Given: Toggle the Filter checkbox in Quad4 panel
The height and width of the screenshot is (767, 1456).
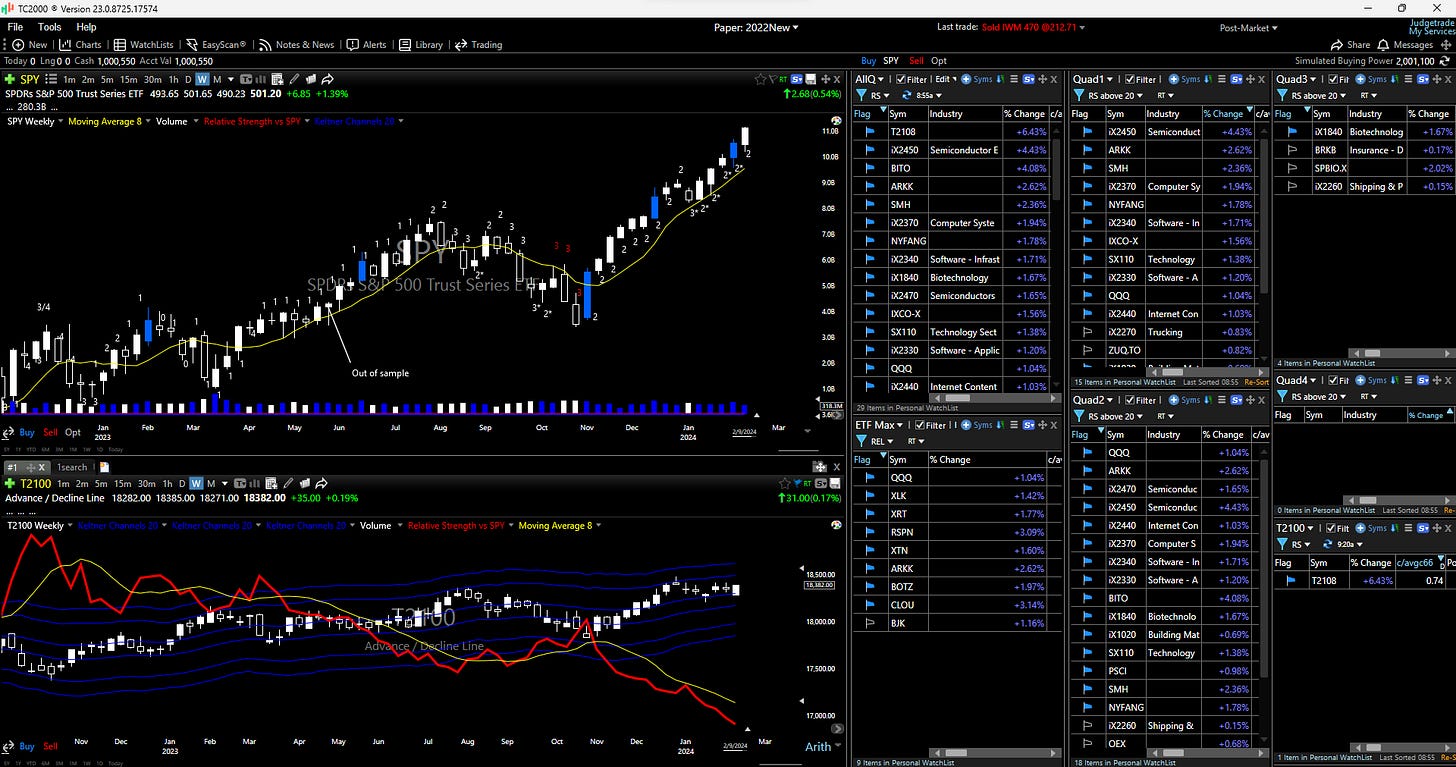Looking at the screenshot, I should coord(1334,380).
